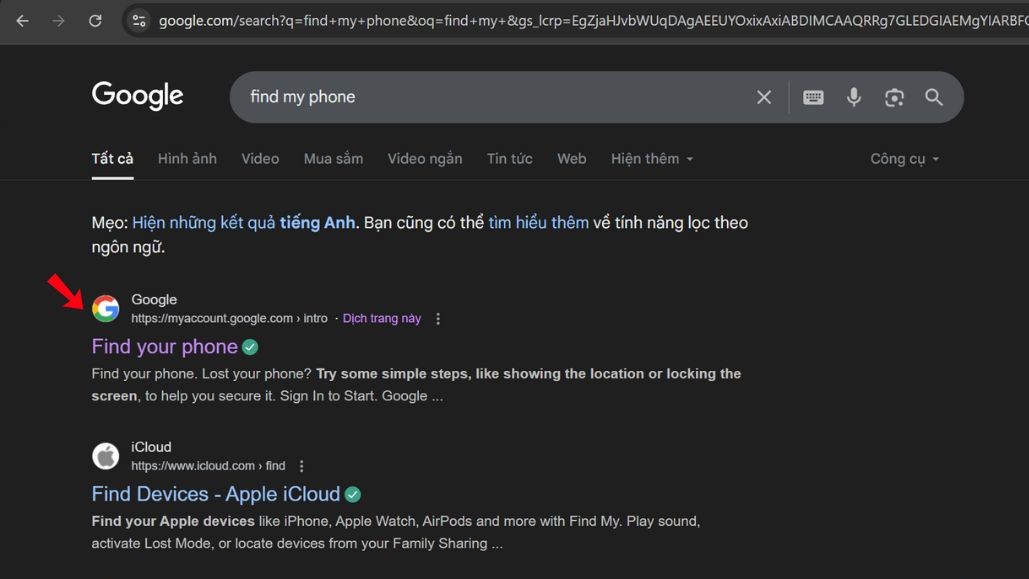This screenshot has width=1029, height=579.
Task: Reload the page with refresh icon
Action: point(95,20)
